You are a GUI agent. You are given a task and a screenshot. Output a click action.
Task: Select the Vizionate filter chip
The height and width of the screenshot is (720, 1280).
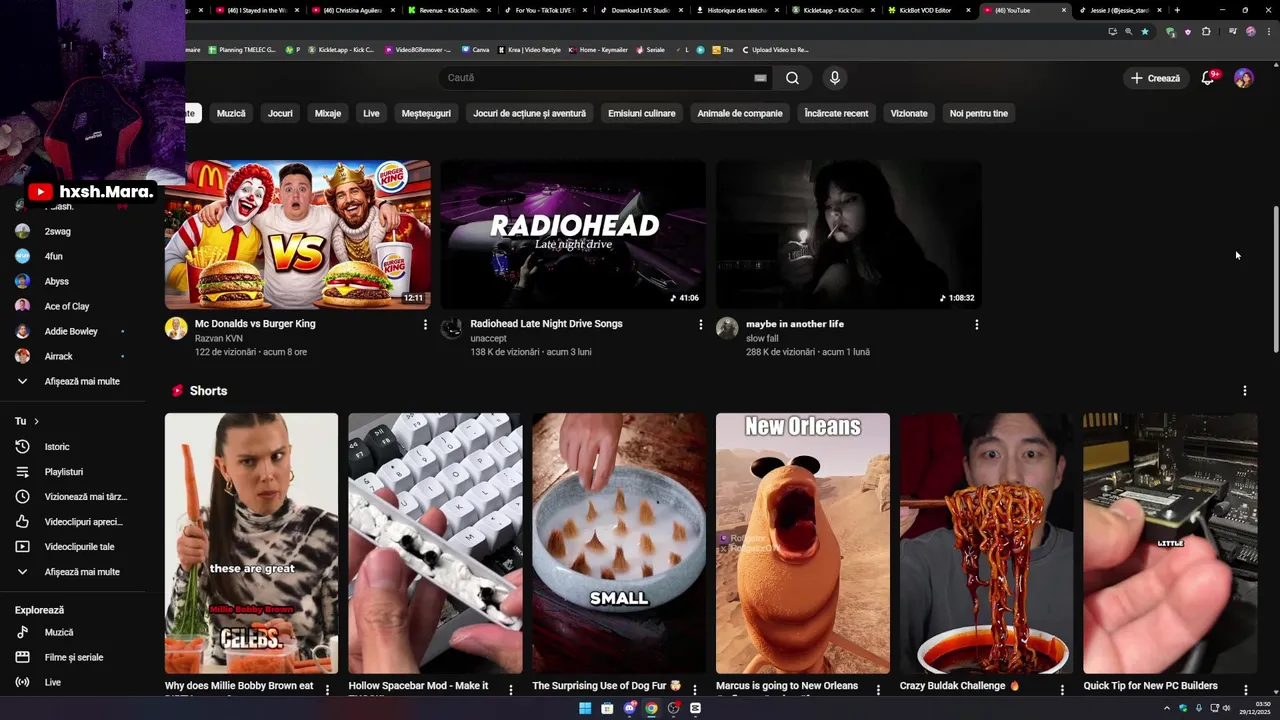point(909,113)
